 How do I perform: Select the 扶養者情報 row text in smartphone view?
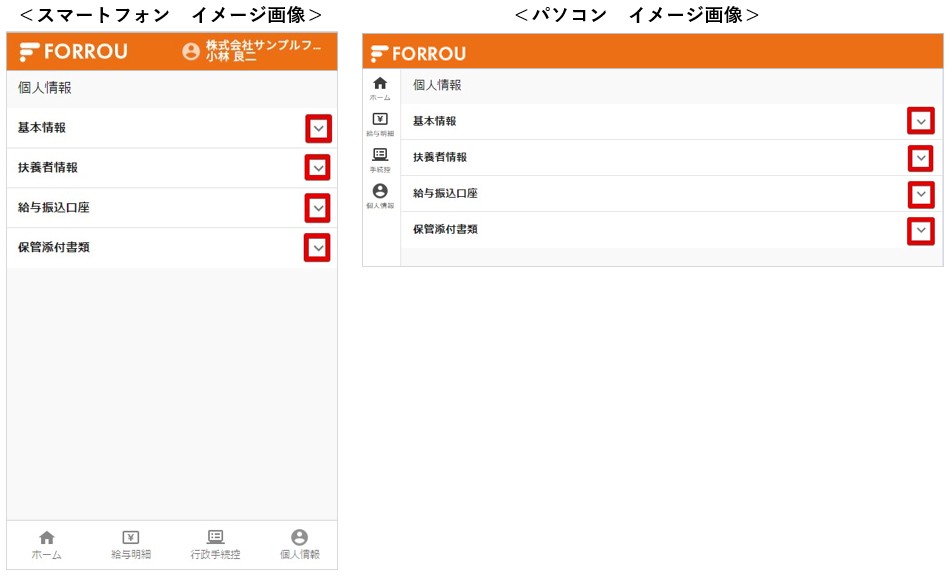tap(48, 168)
